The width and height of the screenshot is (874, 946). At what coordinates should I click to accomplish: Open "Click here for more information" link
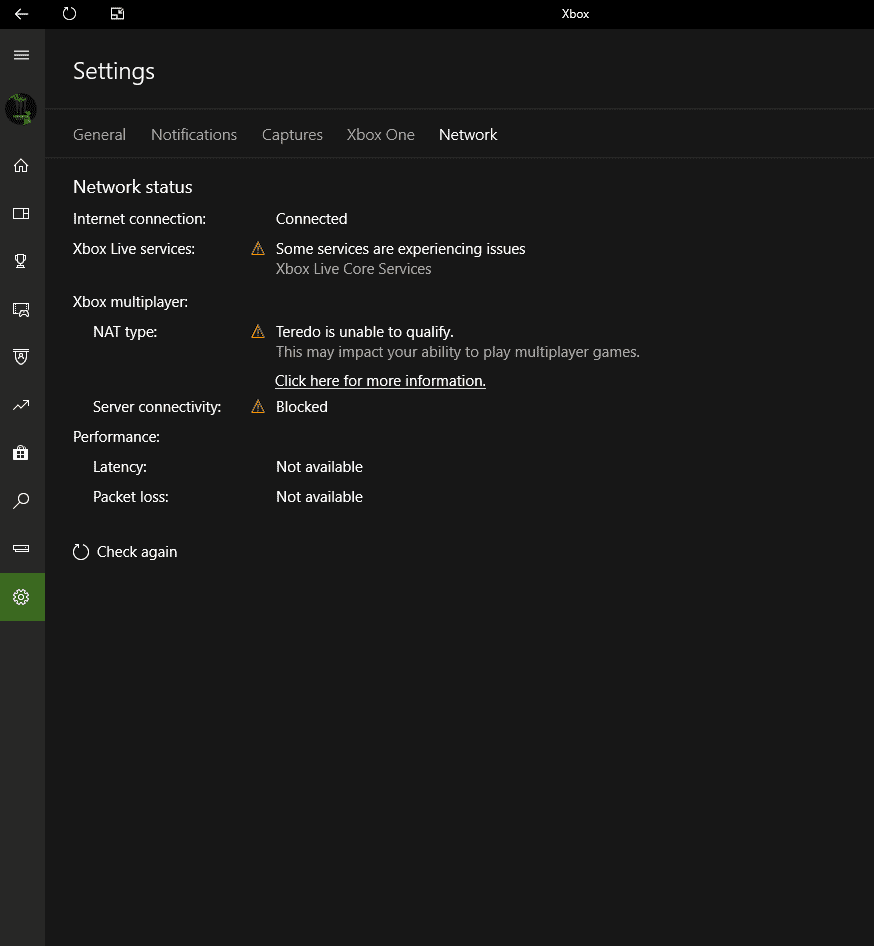pyautogui.click(x=380, y=381)
